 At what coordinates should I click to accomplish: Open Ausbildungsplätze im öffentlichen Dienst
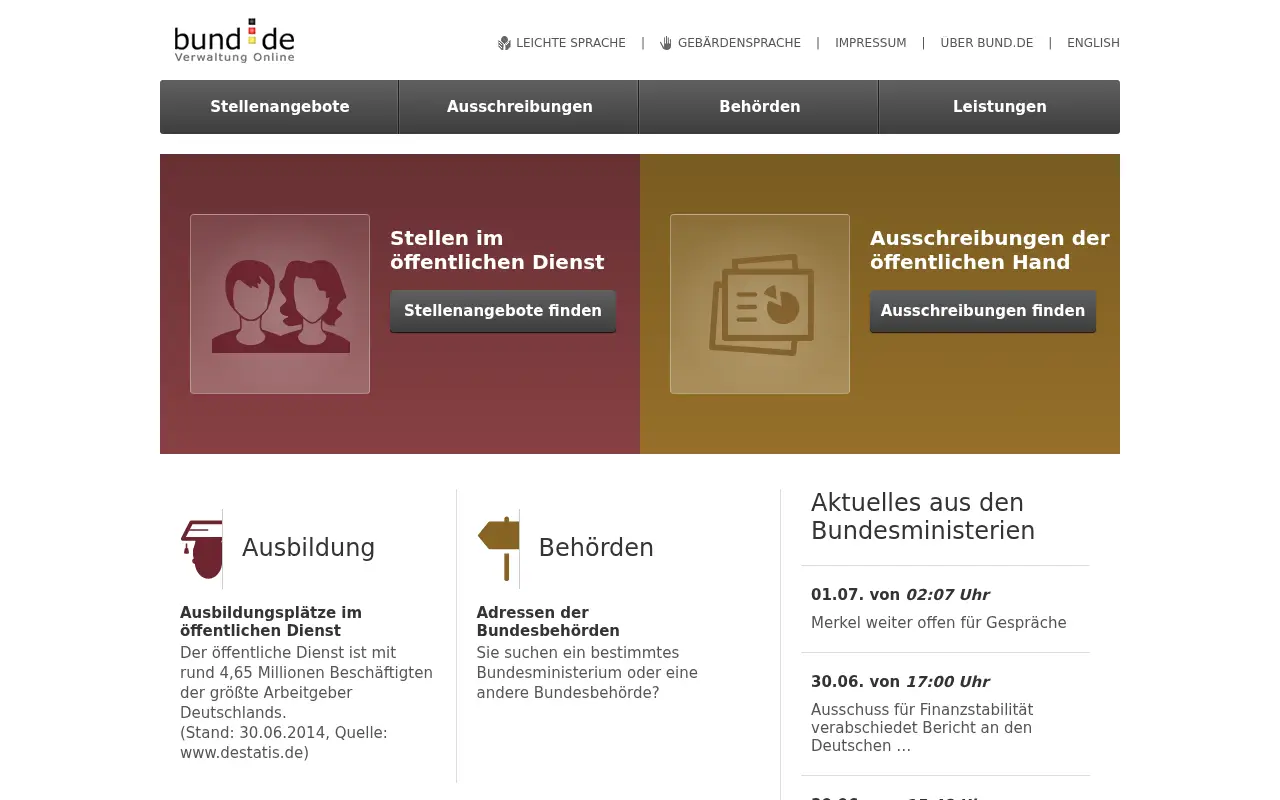pyautogui.click(x=271, y=622)
